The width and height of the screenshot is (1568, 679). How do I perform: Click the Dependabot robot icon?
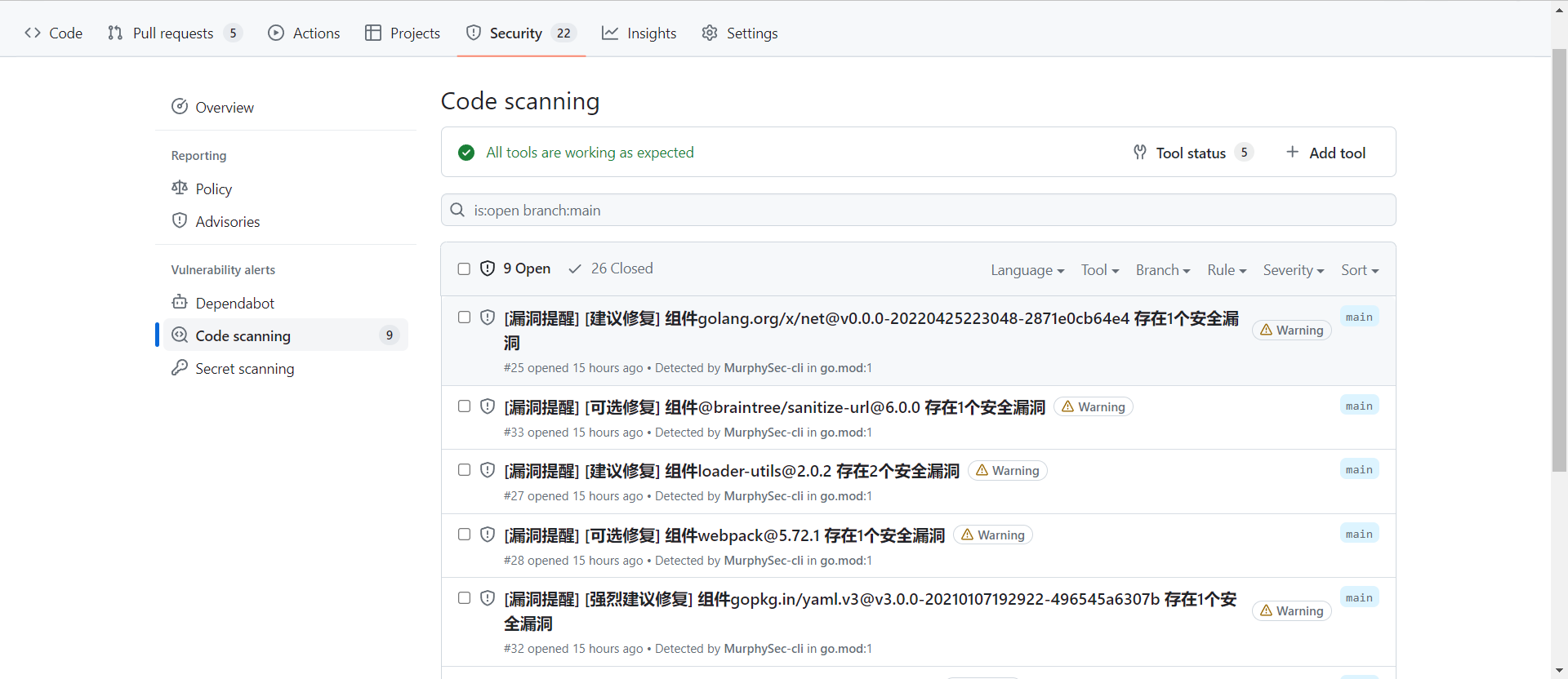[180, 303]
